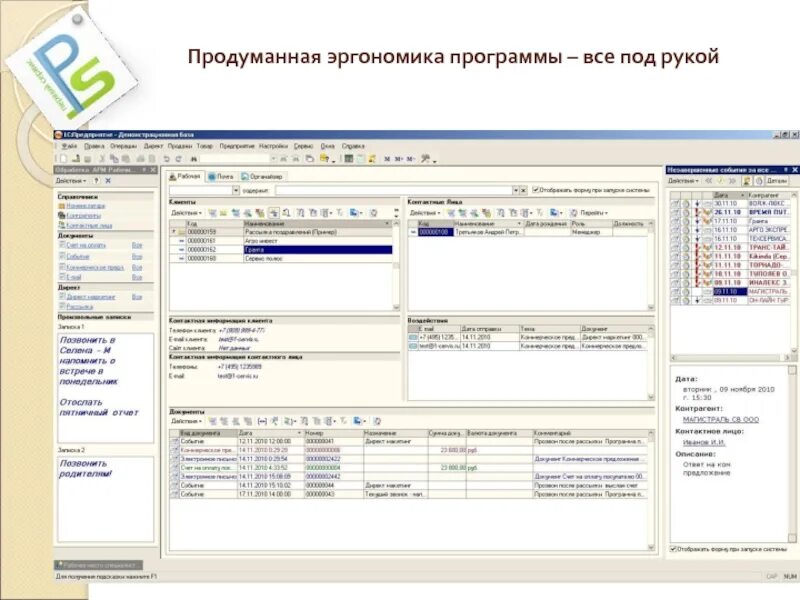Open the Перейти dropdown in Контактные лица
Screen dimensions: 800x600
click(x=594, y=213)
